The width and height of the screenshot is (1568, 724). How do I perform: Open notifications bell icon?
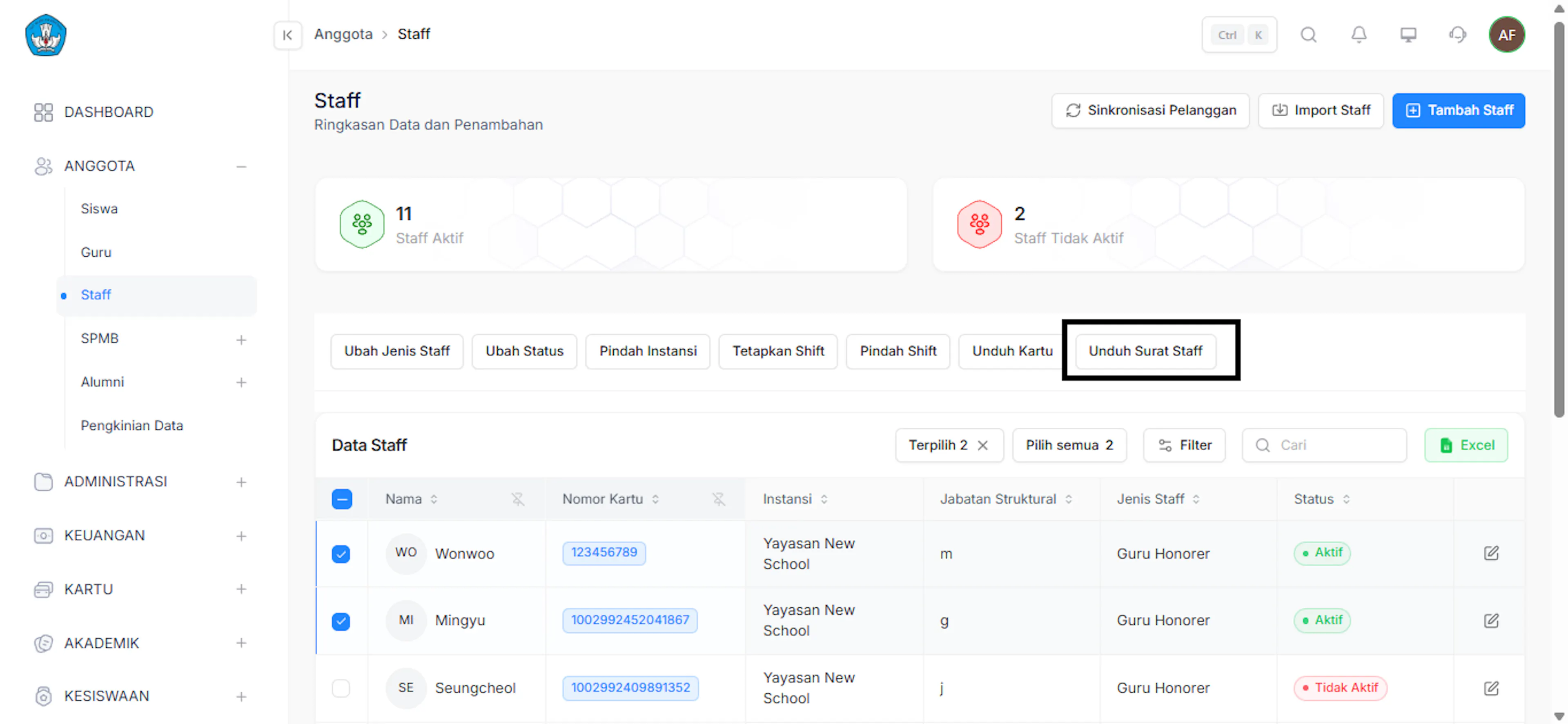pyautogui.click(x=1359, y=35)
